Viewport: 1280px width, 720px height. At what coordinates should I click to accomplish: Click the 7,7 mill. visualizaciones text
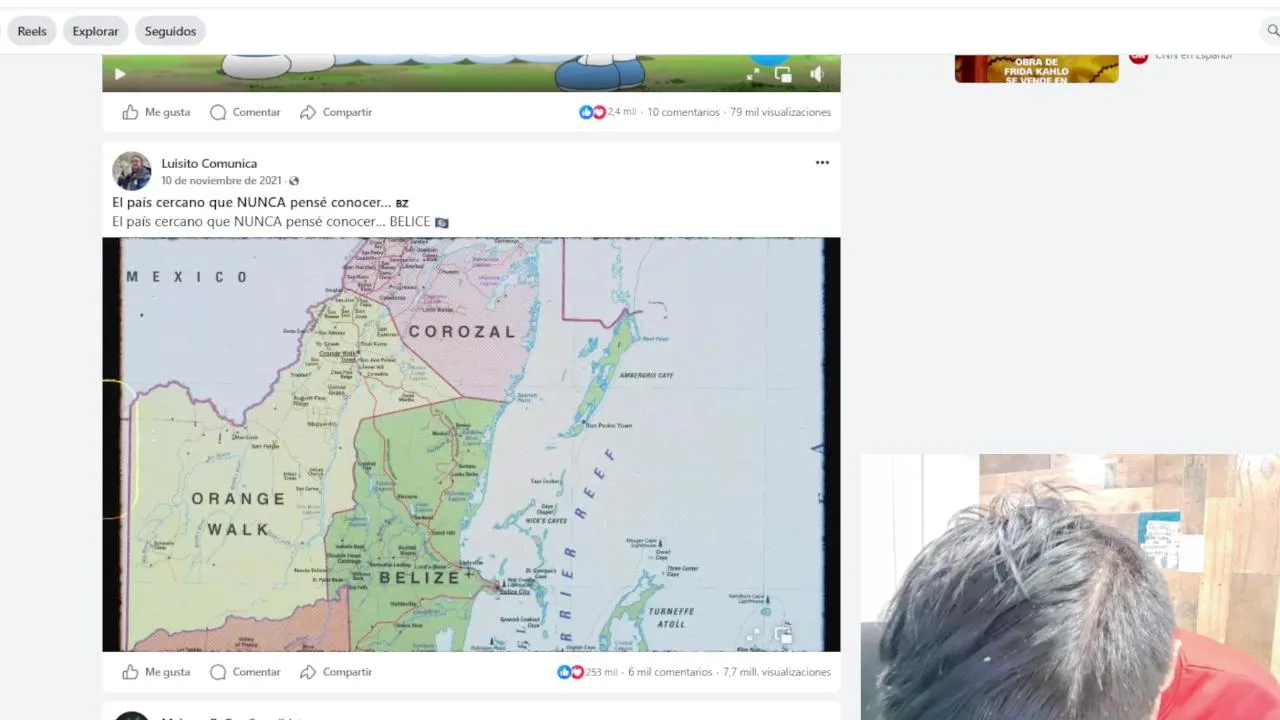click(x=777, y=672)
